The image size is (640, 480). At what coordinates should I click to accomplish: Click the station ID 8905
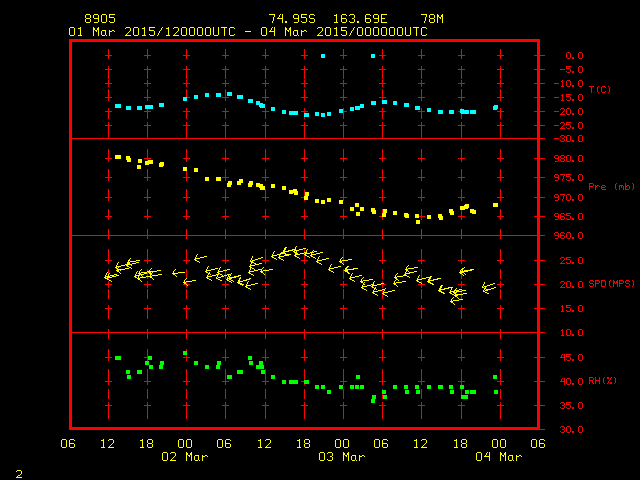click(x=100, y=19)
